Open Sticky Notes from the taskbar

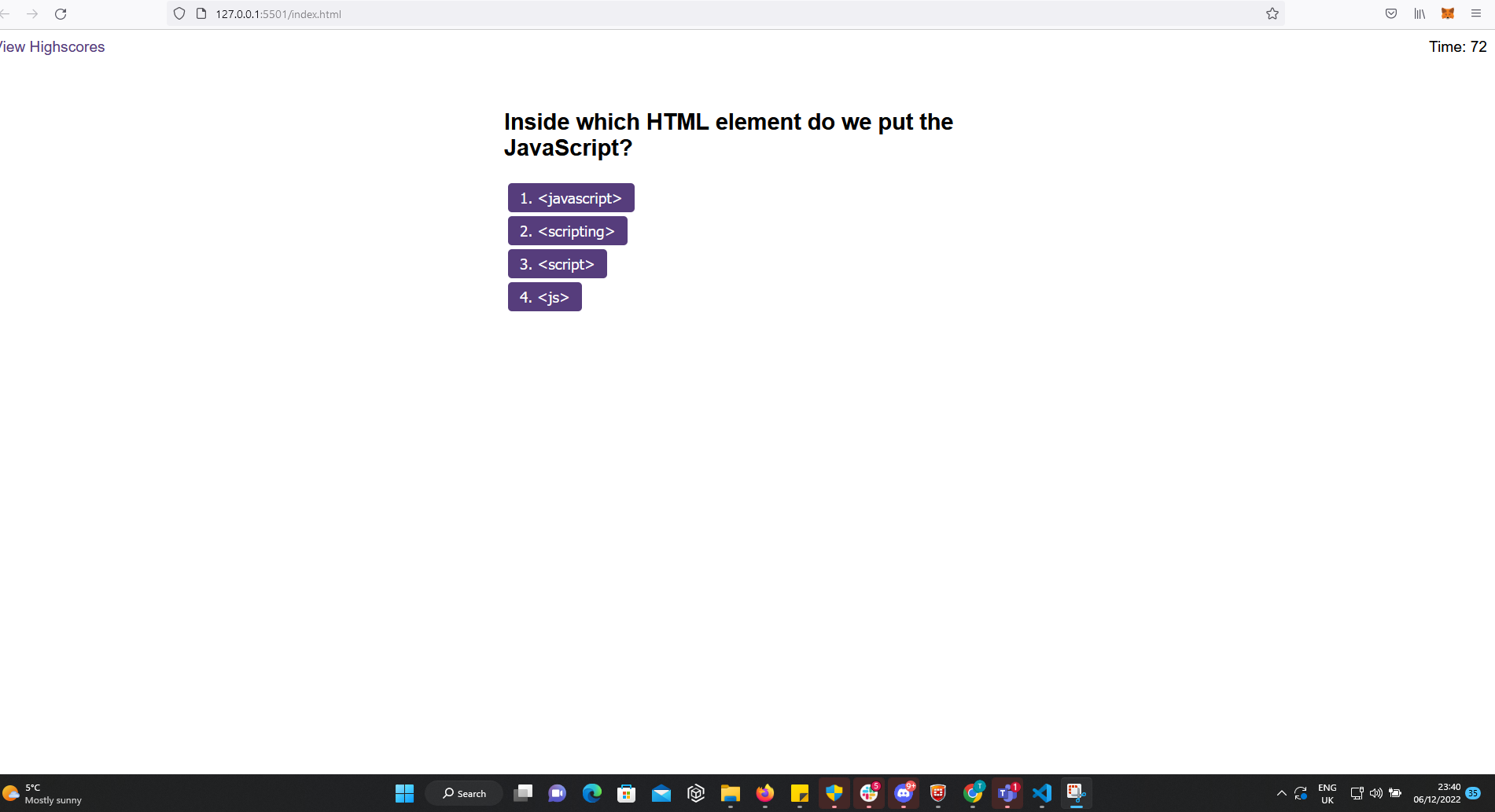[x=800, y=793]
